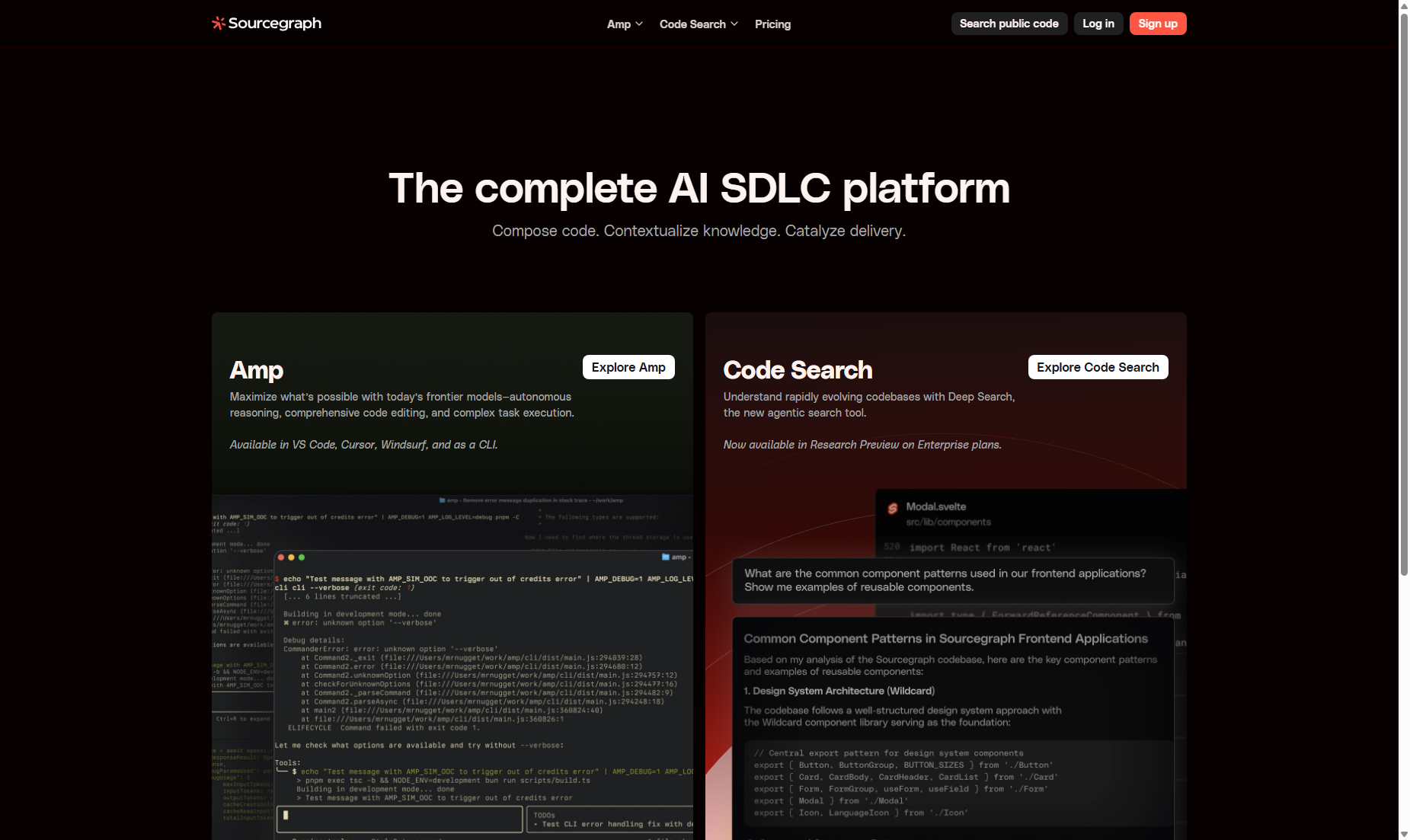Click "The complete AI SDLC platform" headline

coord(699,188)
